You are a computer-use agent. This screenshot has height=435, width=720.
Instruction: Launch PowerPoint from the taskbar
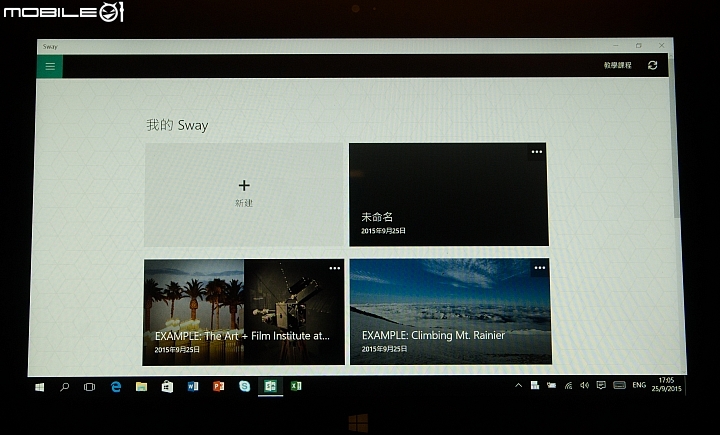(219, 386)
